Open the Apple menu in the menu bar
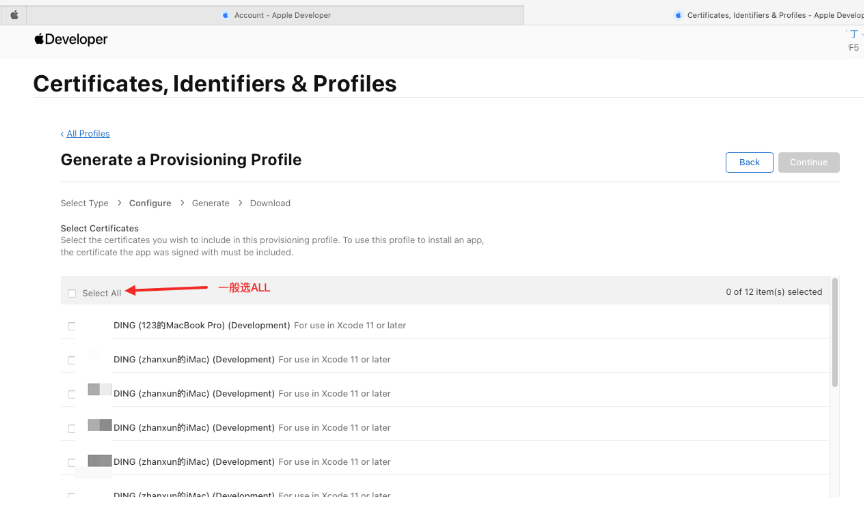The height and width of the screenshot is (515, 864). 14,15
